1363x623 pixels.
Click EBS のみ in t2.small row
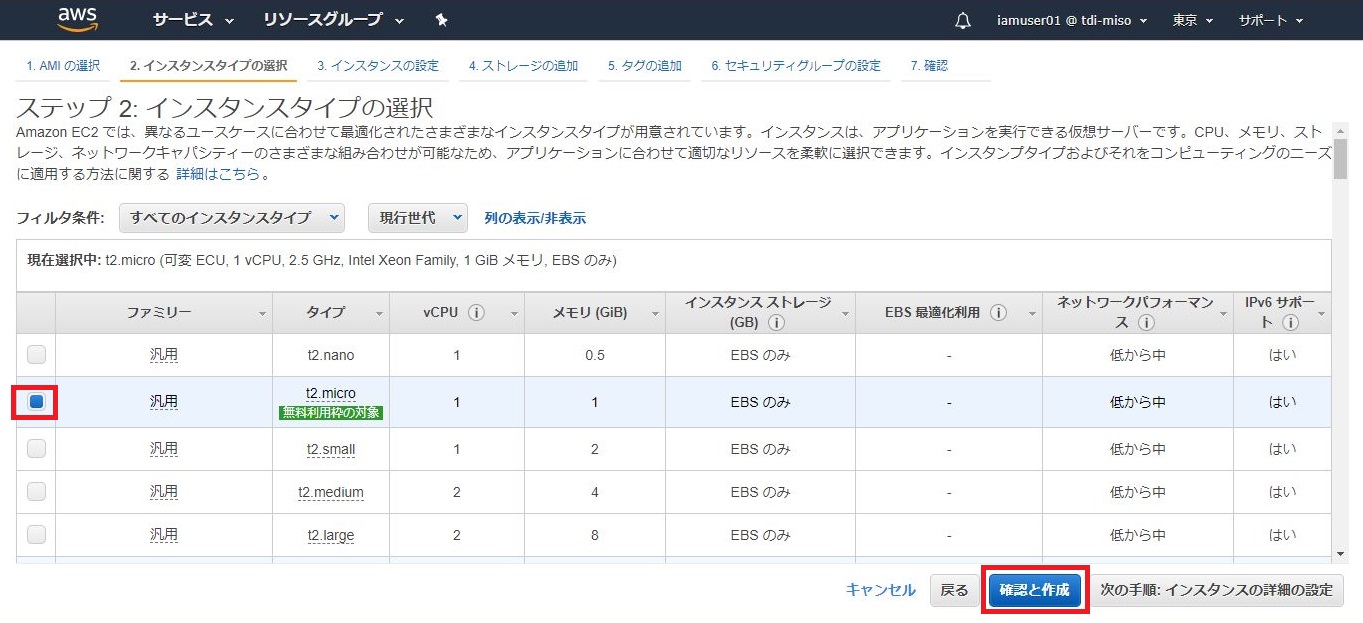[x=760, y=449]
